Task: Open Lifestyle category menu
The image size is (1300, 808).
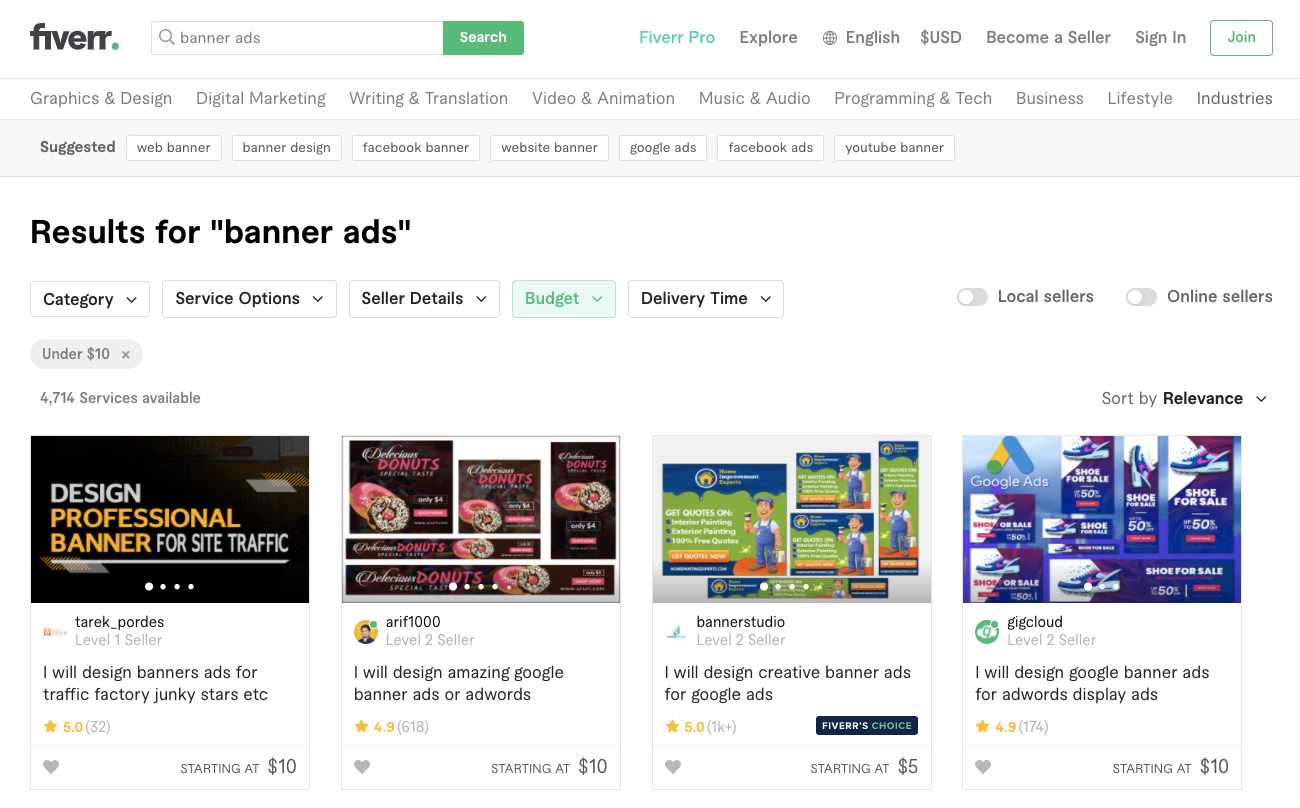Action: (1140, 98)
